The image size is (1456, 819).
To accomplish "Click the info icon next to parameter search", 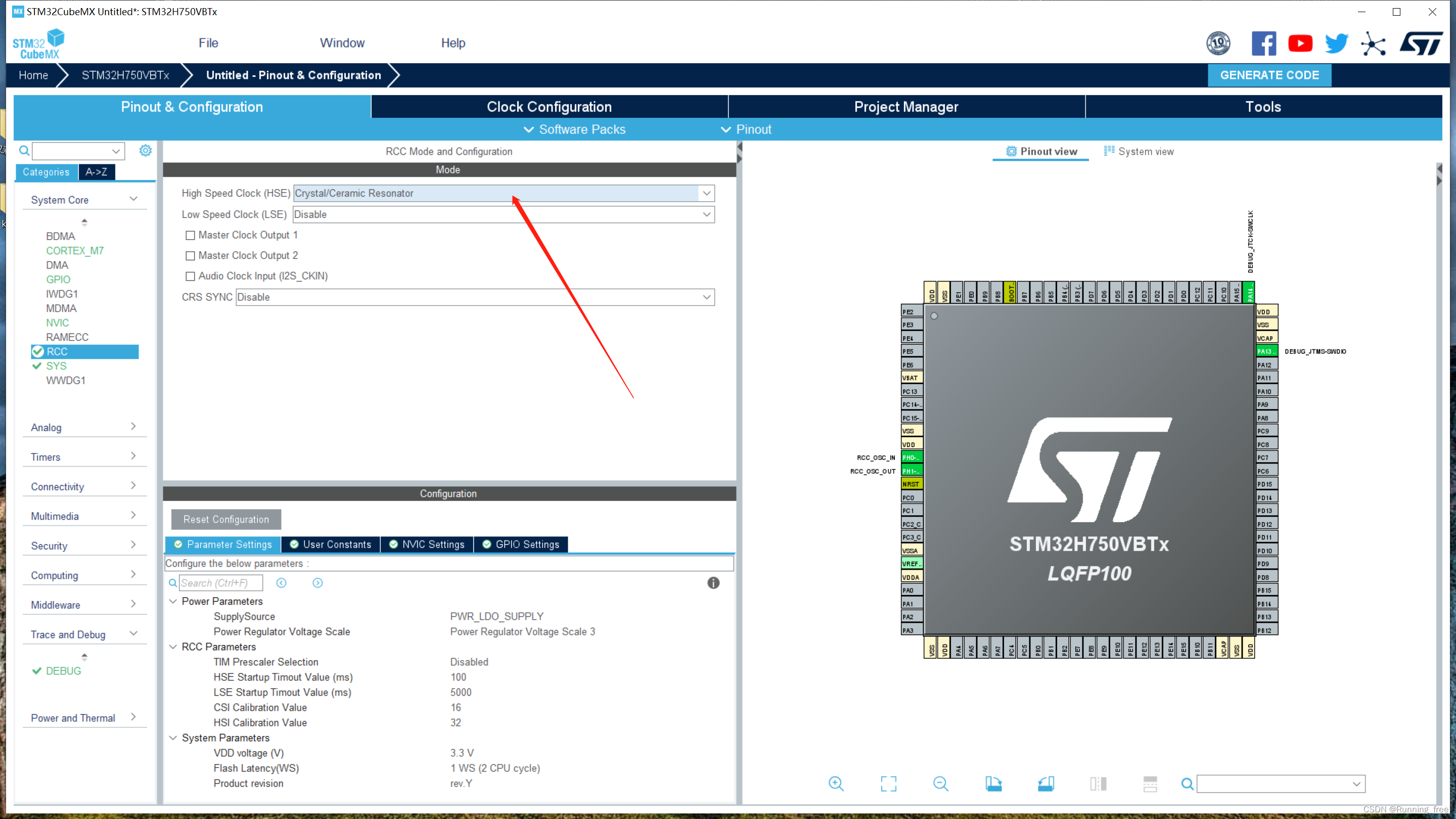I will 715,583.
